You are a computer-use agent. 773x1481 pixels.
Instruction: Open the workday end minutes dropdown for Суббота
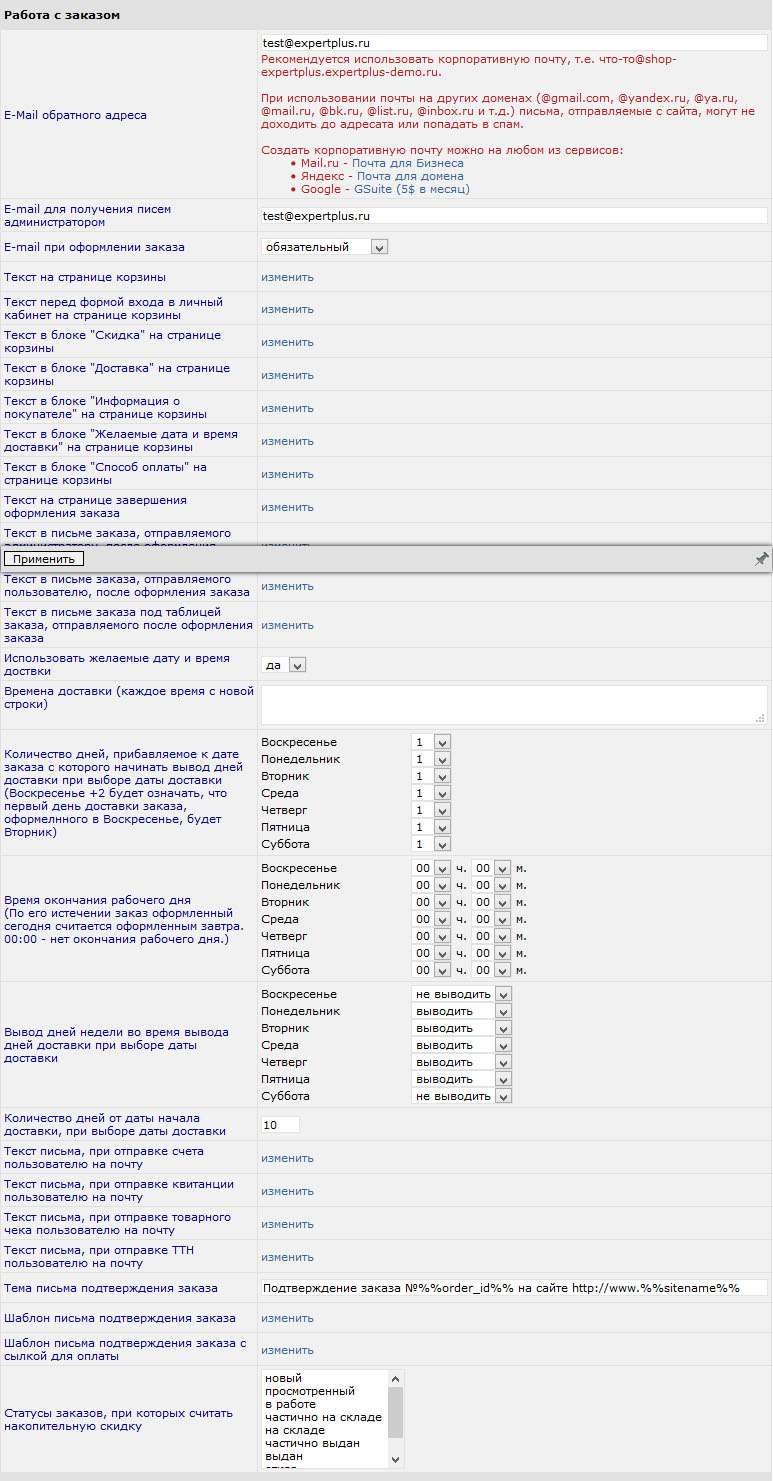point(492,970)
